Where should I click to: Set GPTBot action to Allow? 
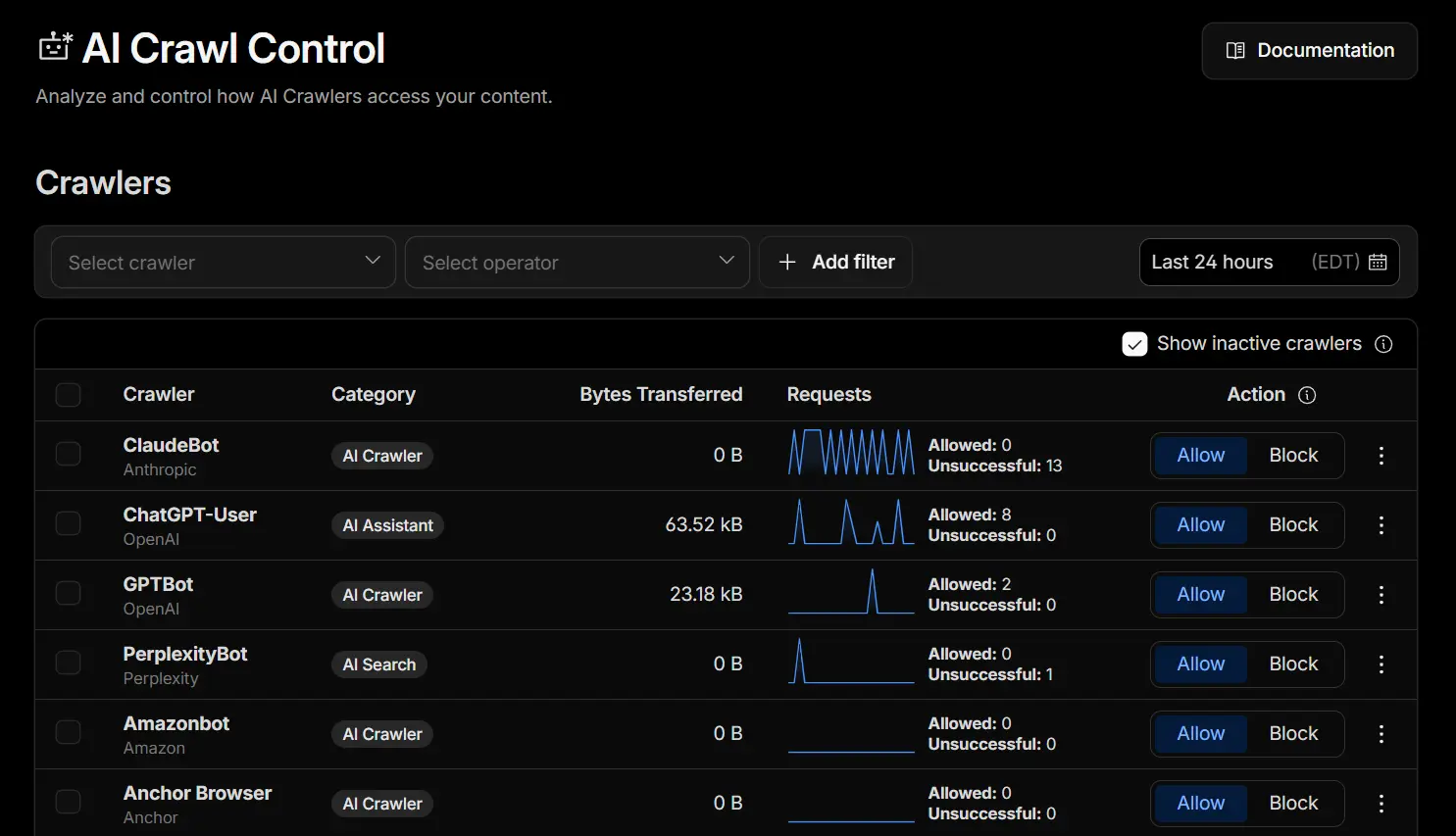1200,595
